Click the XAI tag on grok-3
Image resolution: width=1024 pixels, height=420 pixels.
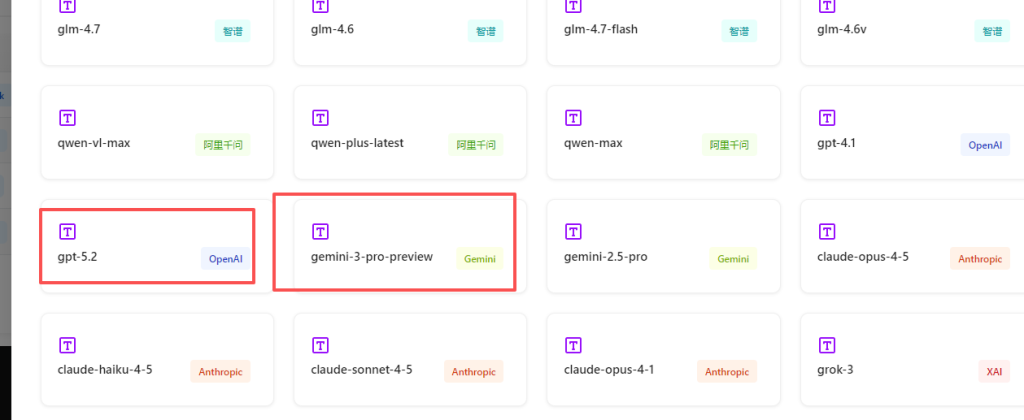click(x=993, y=372)
